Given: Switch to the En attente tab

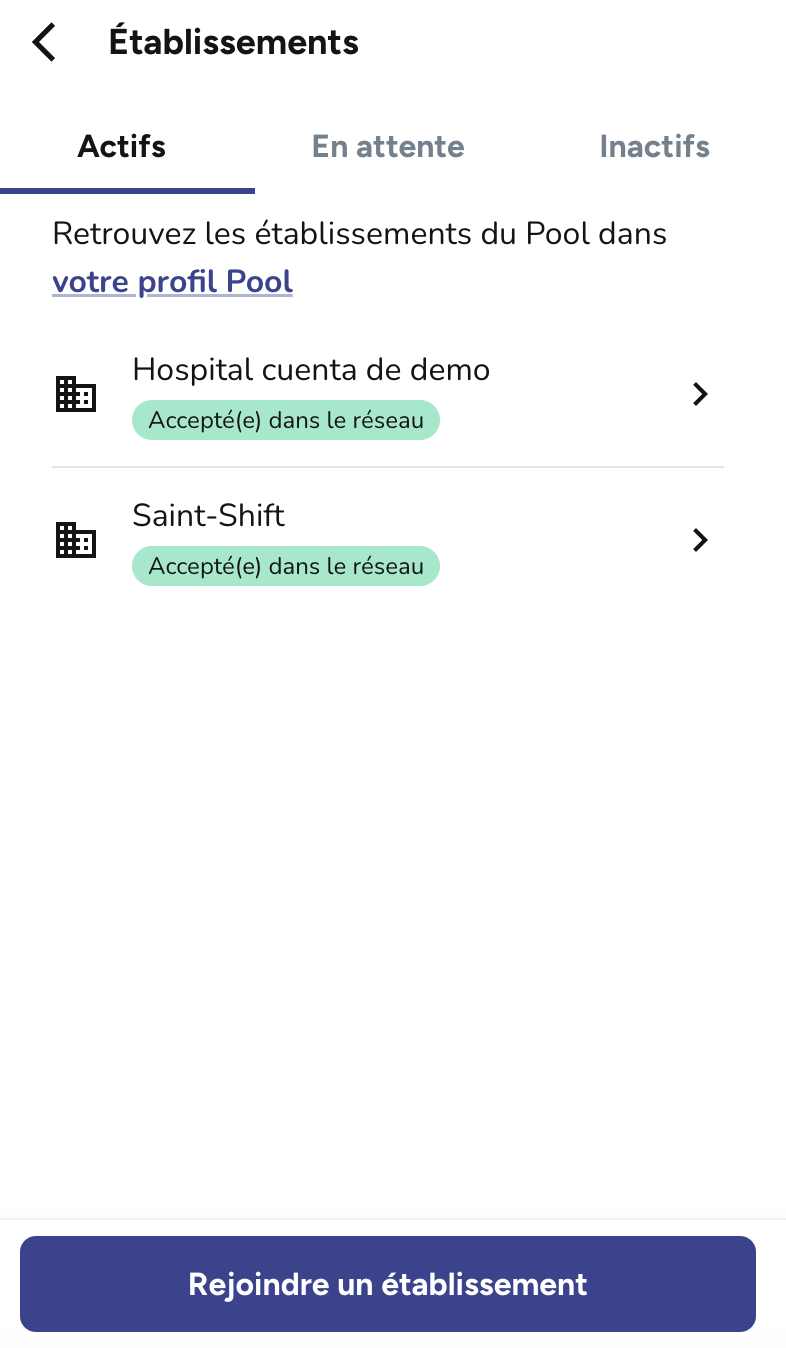Looking at the screenshot, I should pos(388,147).
